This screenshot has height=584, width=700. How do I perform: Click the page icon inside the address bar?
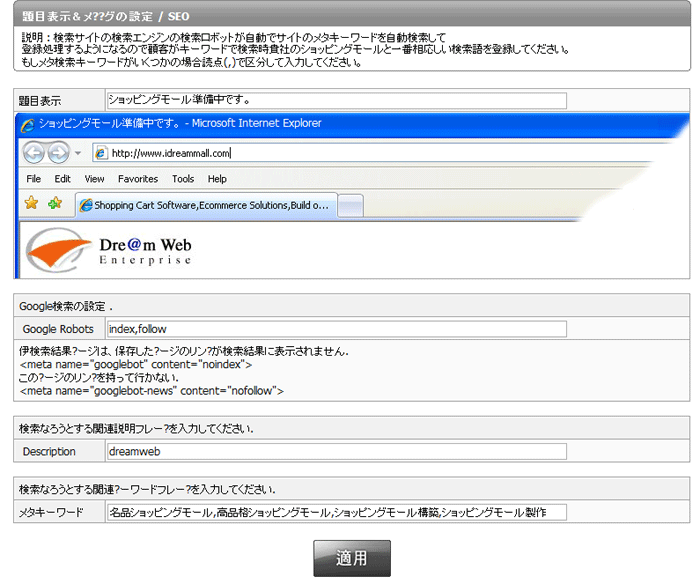[x=100, y=153]
